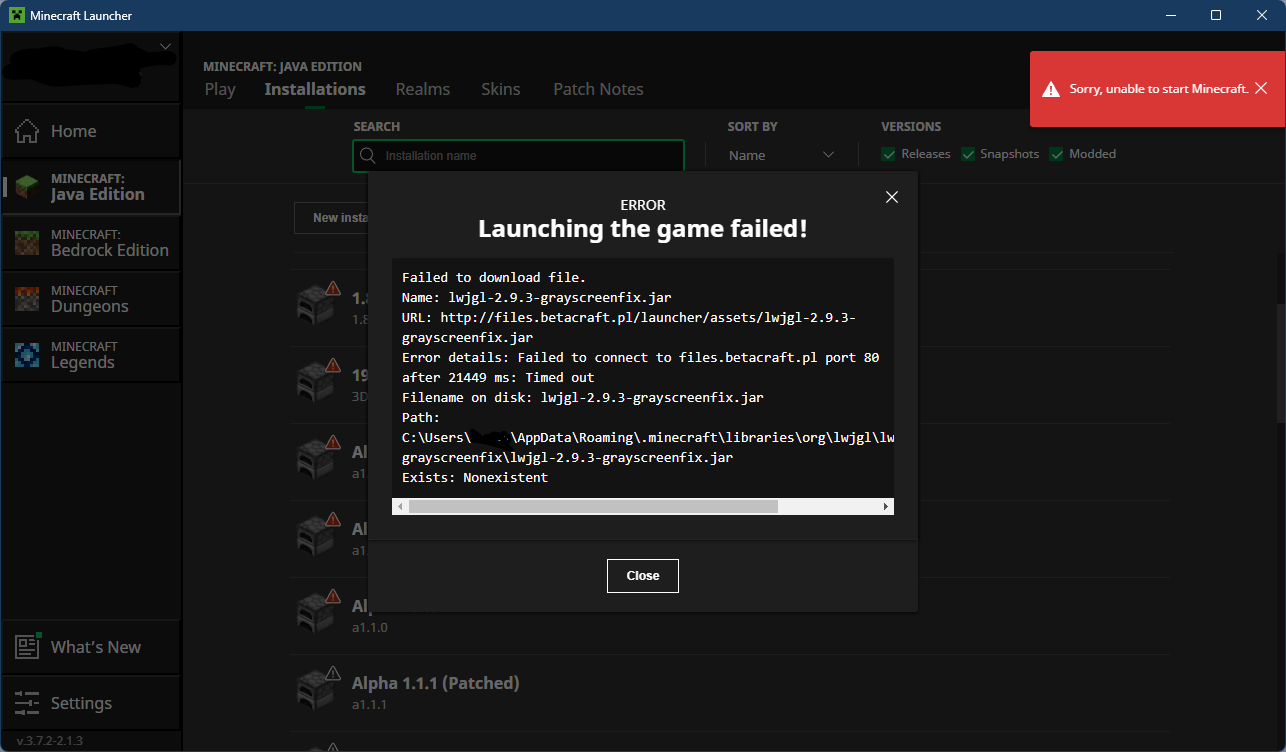Minimize the Minecraft Launcher window
Screen dimensions: 1286x752
point(1170,15)
